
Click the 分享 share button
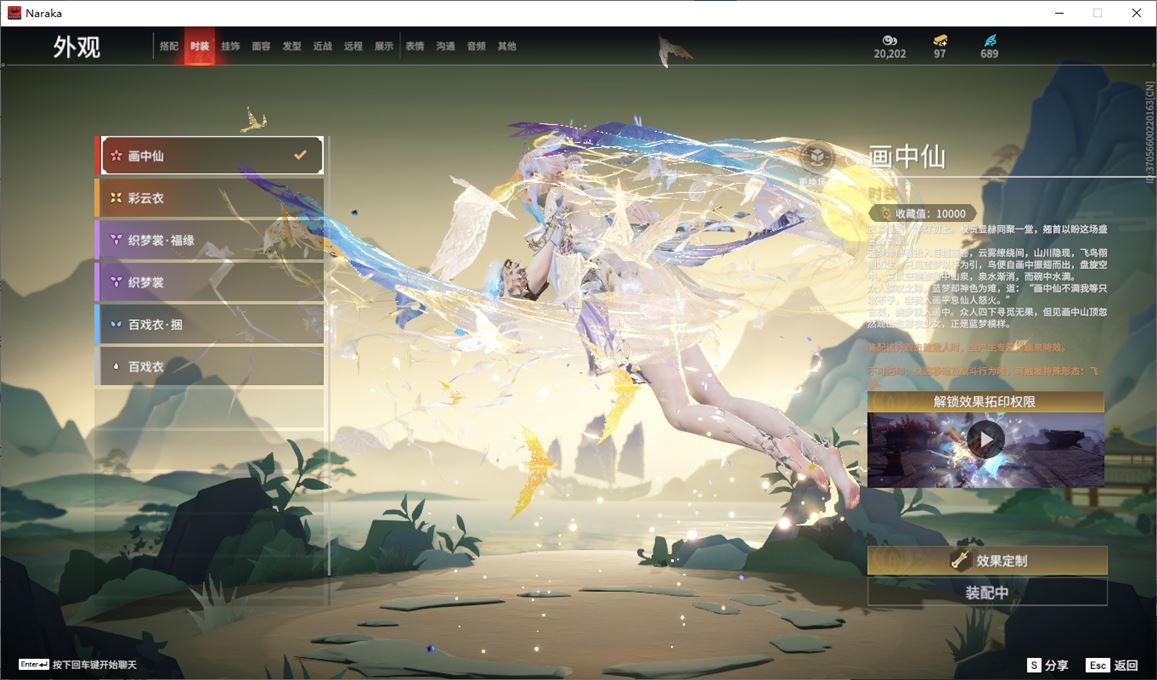pos(1049,665)
